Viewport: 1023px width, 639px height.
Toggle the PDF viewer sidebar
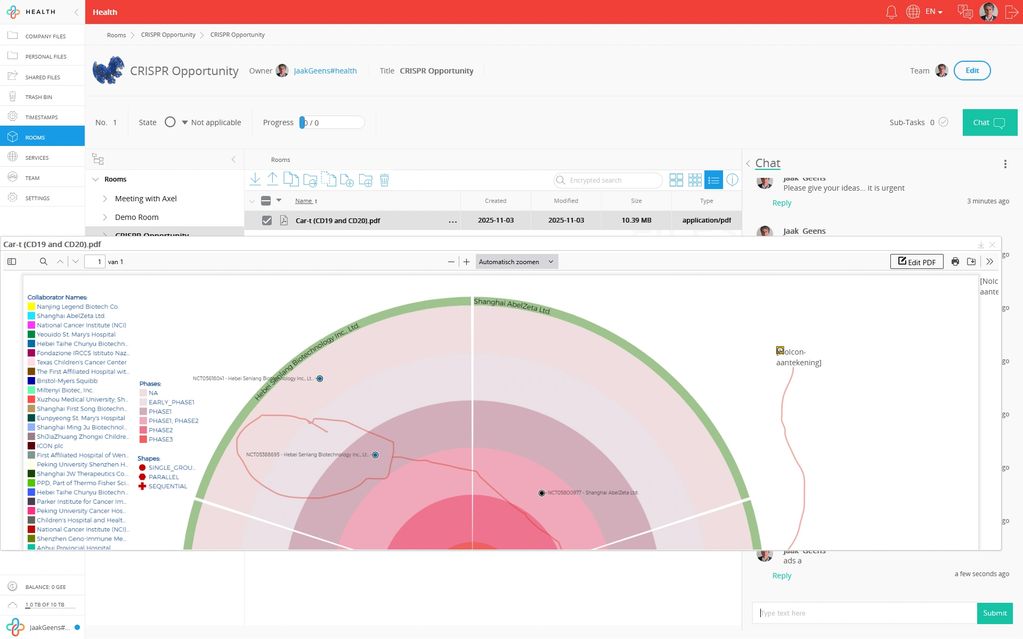(x=12, y=262)
